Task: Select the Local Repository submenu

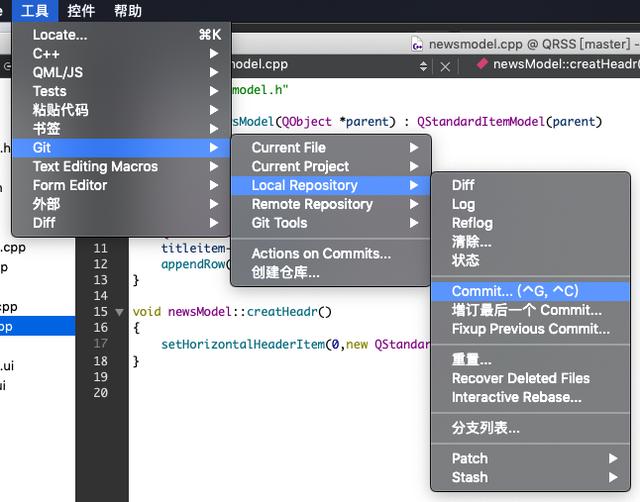Action: (331, 185)
